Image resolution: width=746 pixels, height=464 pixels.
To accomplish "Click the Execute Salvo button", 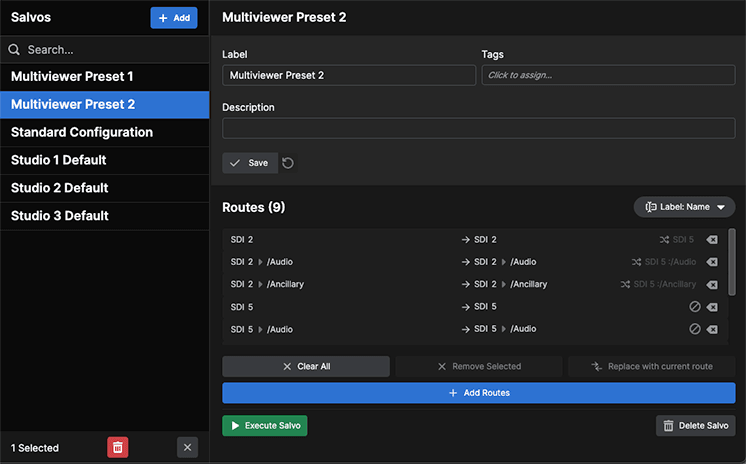I will (265, 425).
